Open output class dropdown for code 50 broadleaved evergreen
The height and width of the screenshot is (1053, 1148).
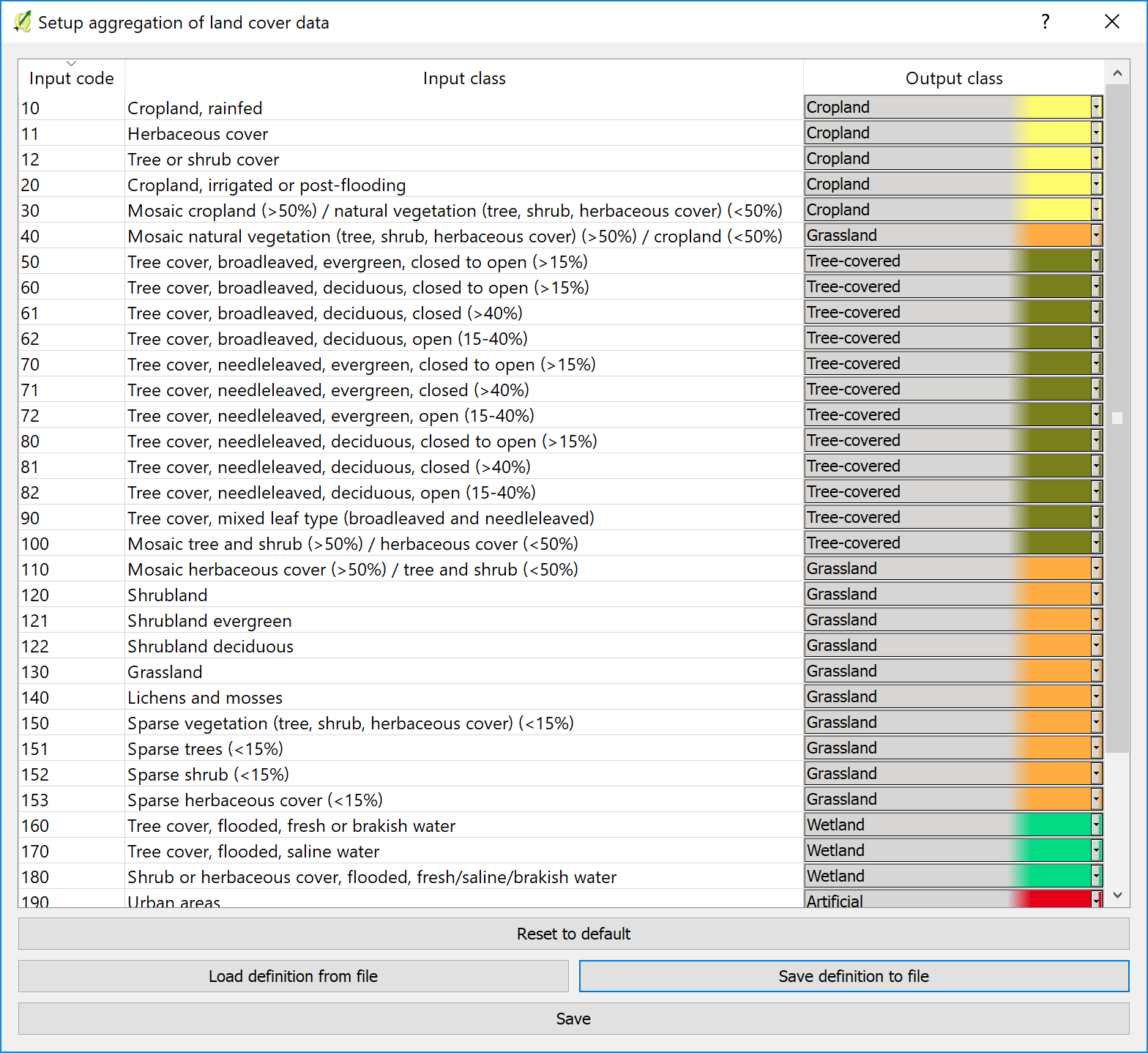pyautogui.click(x=953, y=261)
